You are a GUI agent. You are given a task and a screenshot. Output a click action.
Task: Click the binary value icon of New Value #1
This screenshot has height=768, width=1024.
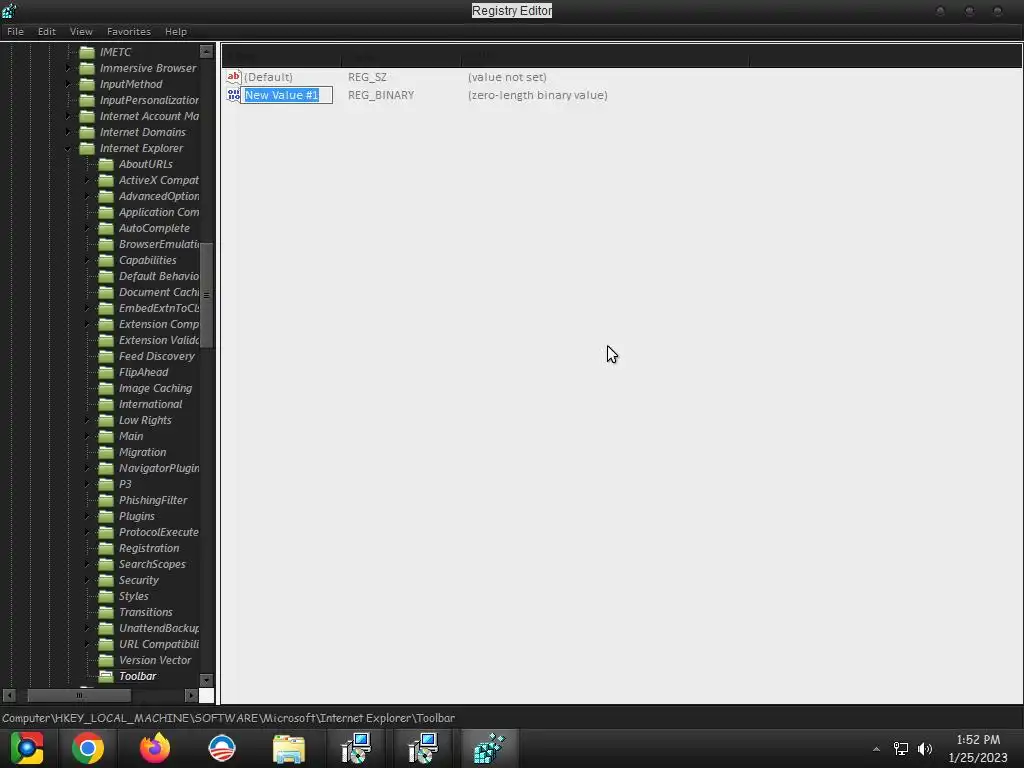(233, 95)
